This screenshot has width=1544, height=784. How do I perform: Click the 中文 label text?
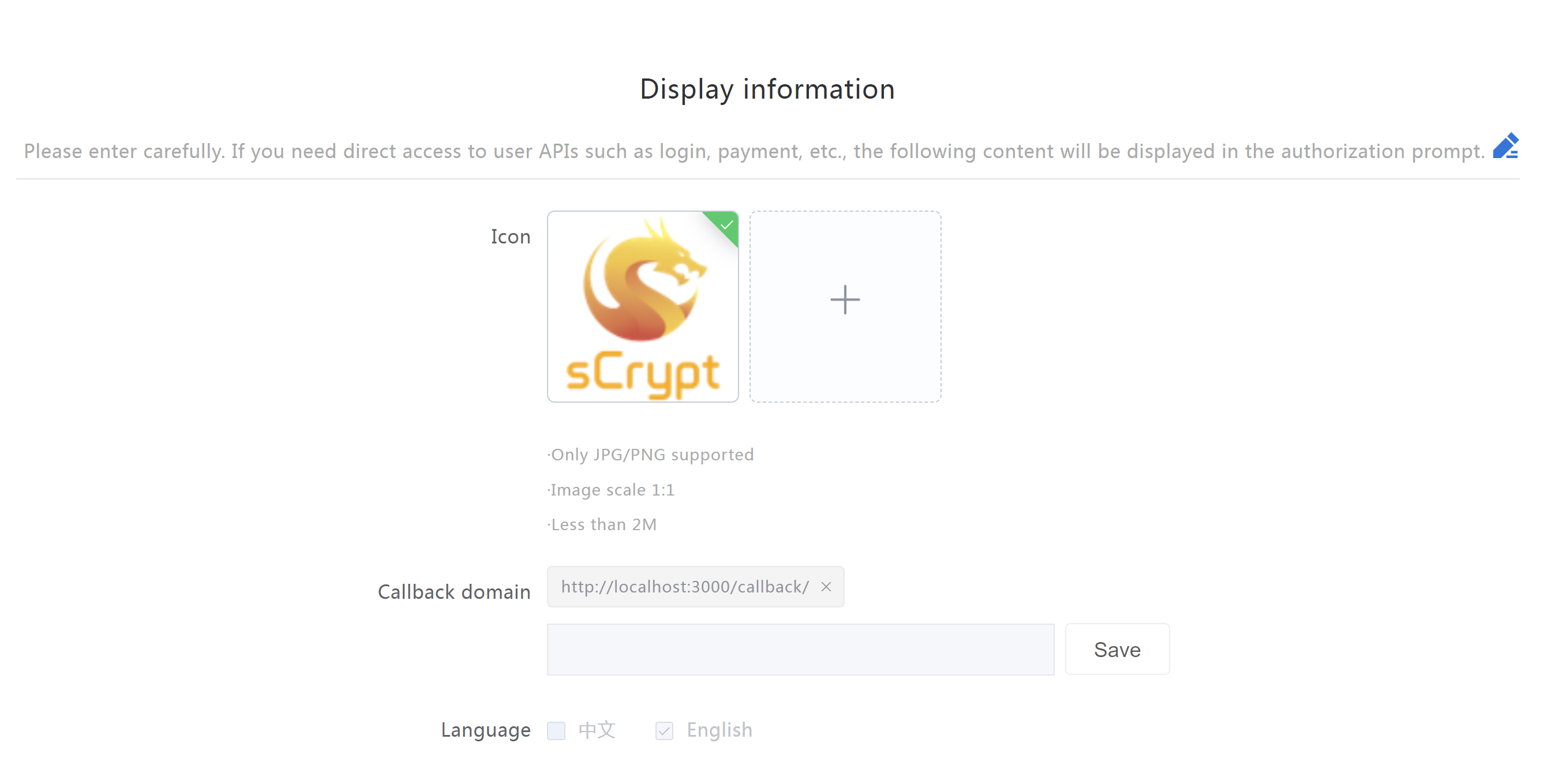point(597,729)
